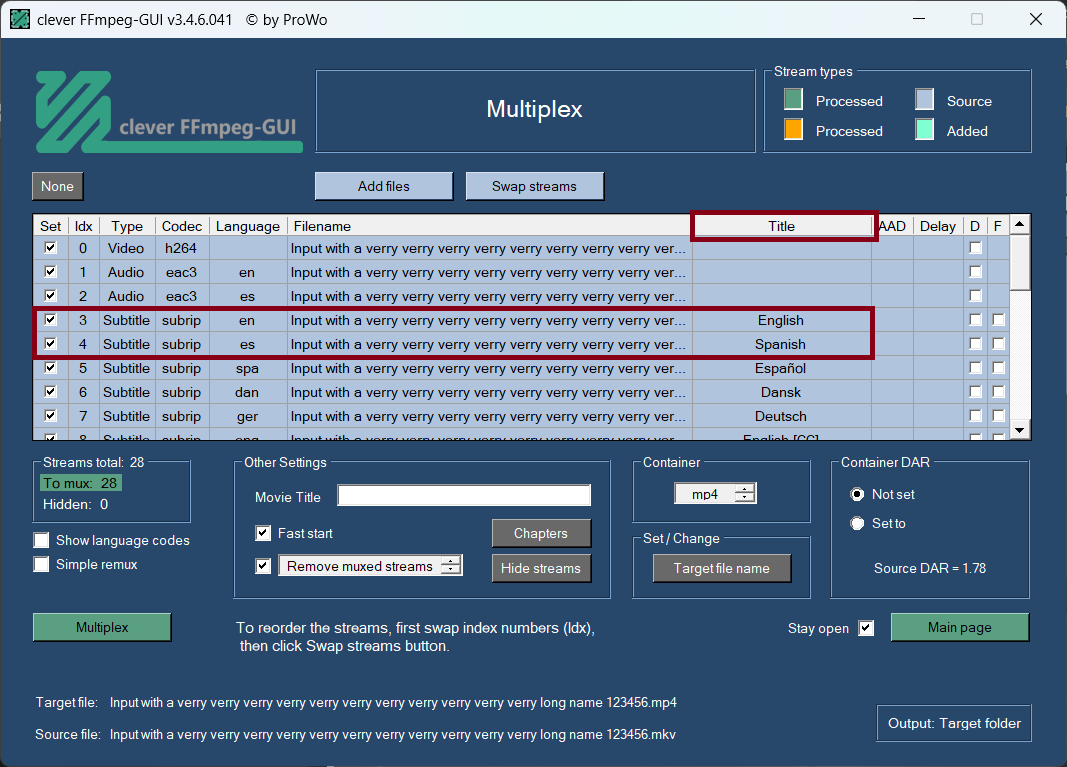
Task: Click Target file name button
Action: 721,568
